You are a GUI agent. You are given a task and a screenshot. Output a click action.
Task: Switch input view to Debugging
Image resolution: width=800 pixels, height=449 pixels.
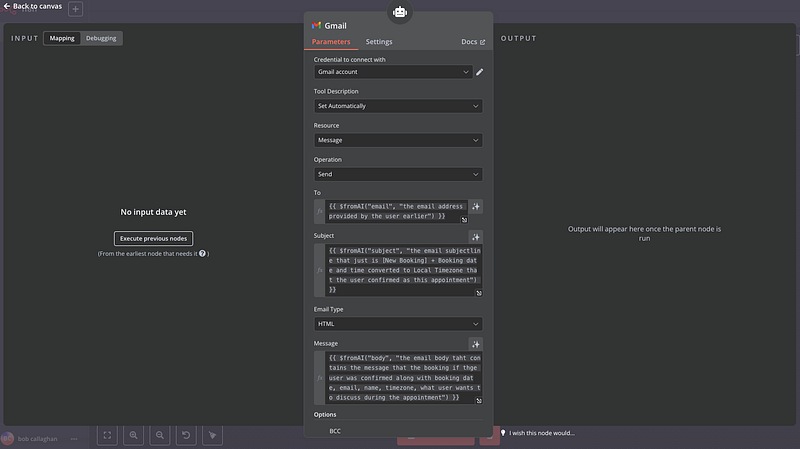coord(100,38)
